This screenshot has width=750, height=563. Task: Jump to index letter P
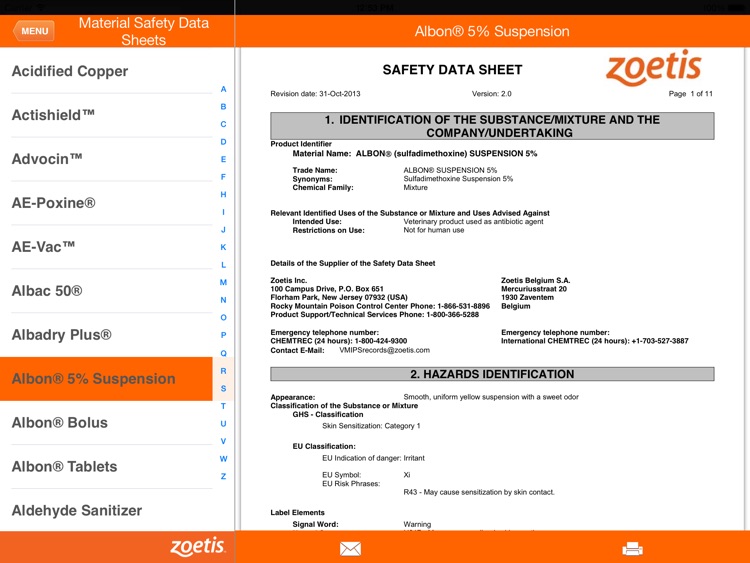[x=223, y=335]
